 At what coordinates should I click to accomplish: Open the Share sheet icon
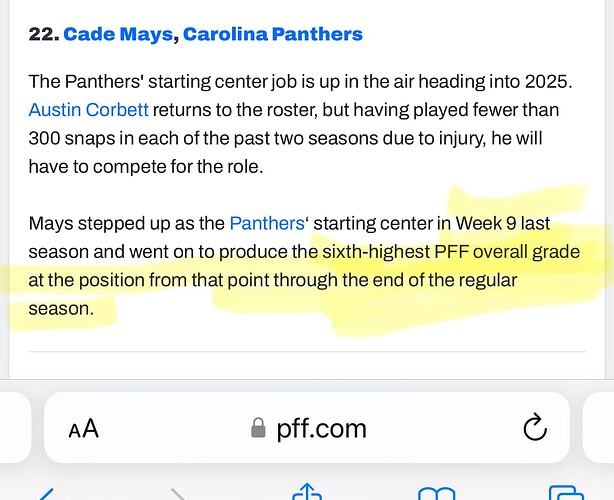305,492
